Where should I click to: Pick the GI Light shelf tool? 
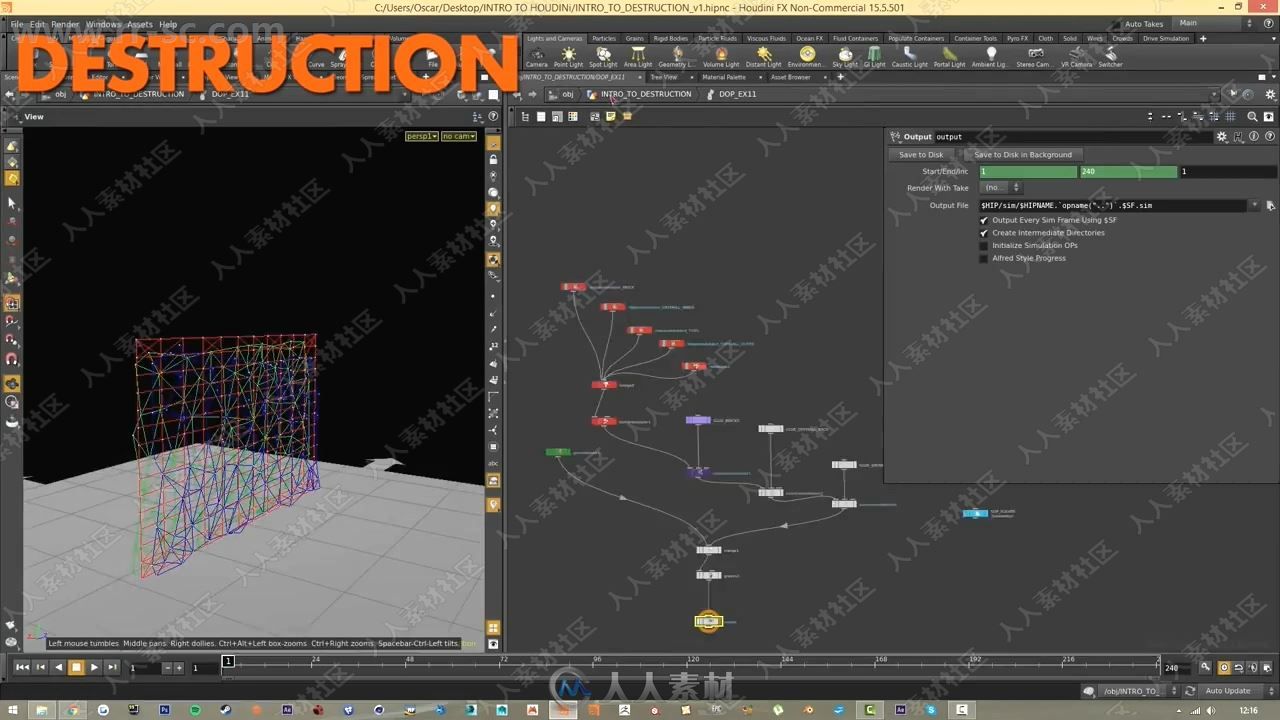coord(875,57)
